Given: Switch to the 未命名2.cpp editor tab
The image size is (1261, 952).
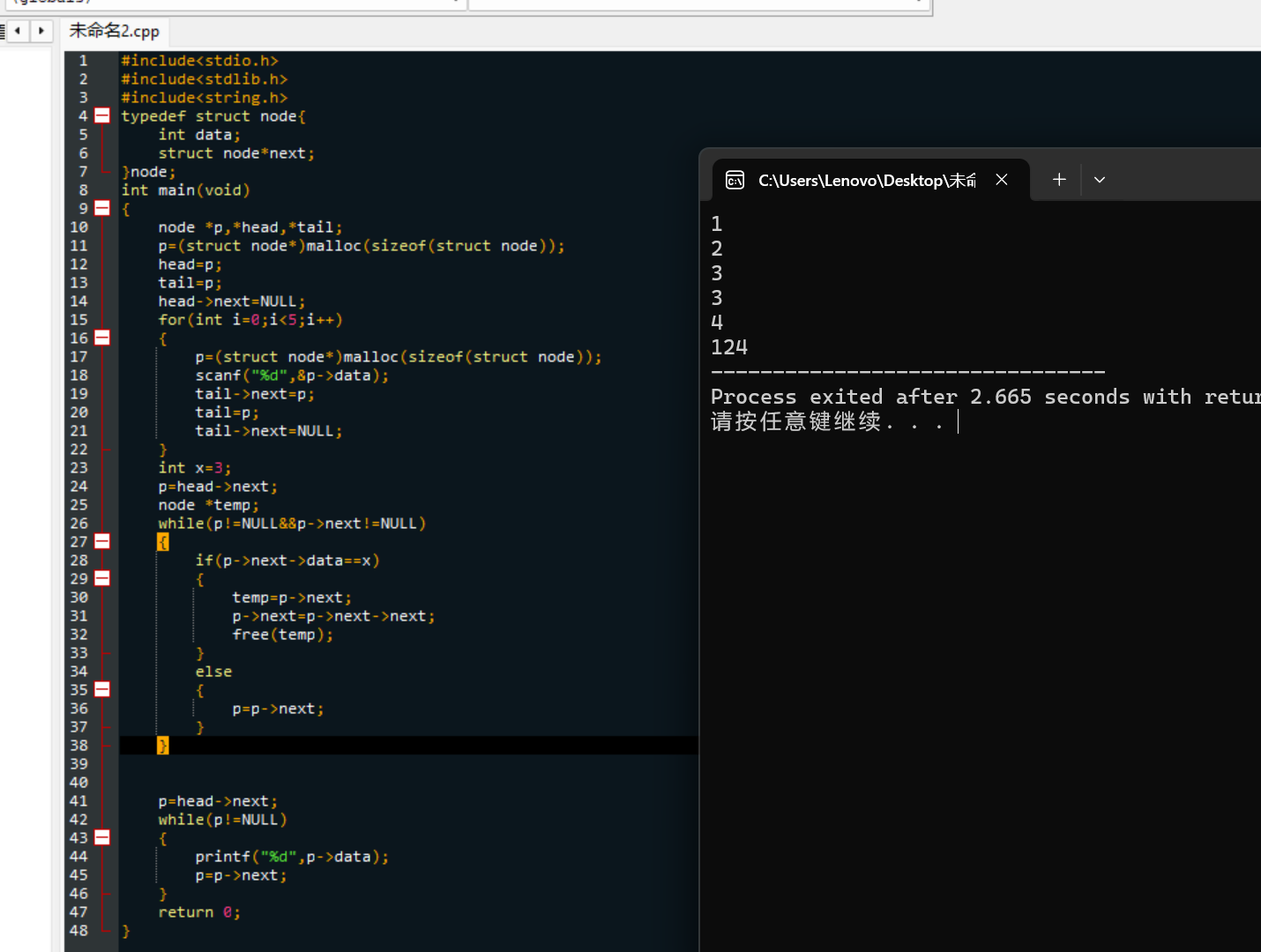Looking at the screenshot, I should (115, 31).
